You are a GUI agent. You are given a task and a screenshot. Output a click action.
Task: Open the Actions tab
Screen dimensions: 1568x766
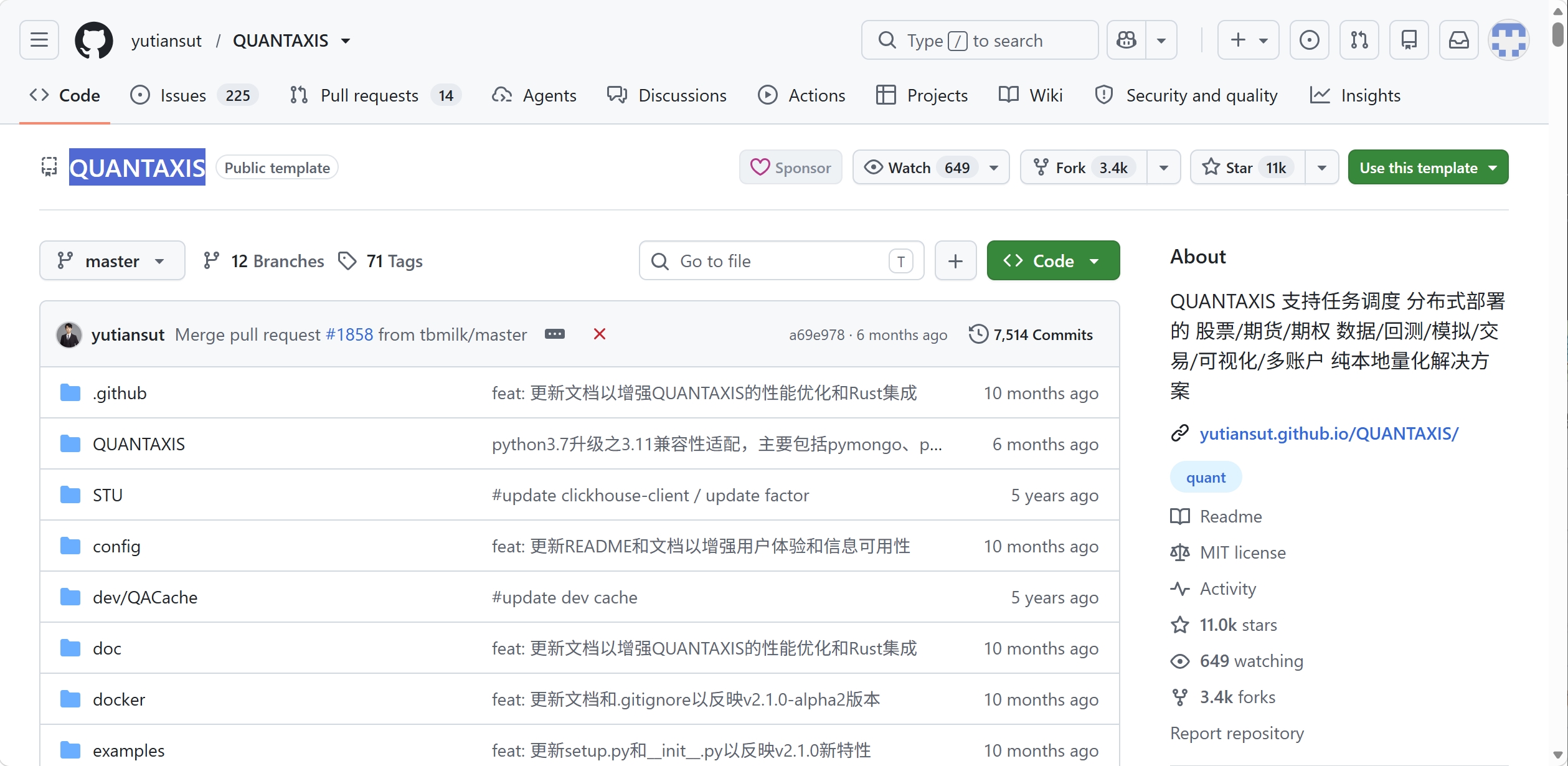coord(801,95)
